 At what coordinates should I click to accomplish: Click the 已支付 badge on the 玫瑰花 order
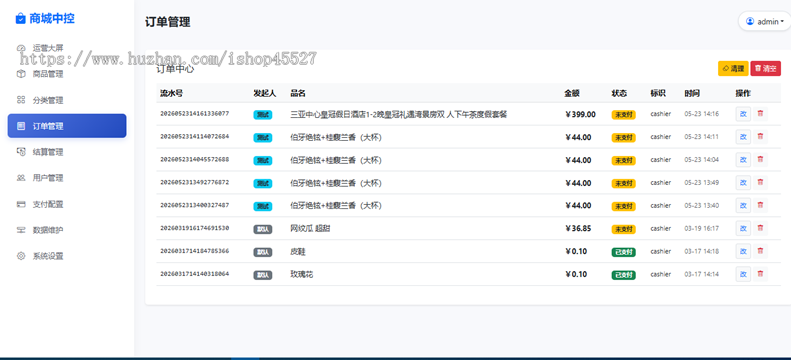(x=624, y=275)
